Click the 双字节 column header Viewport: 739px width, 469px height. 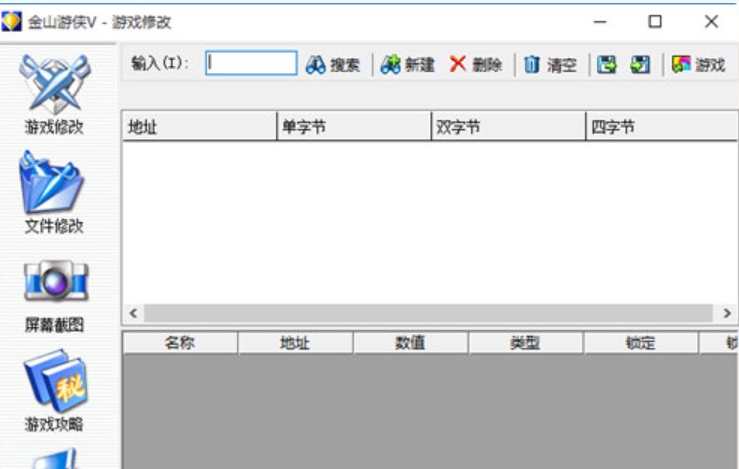point(509,126)
